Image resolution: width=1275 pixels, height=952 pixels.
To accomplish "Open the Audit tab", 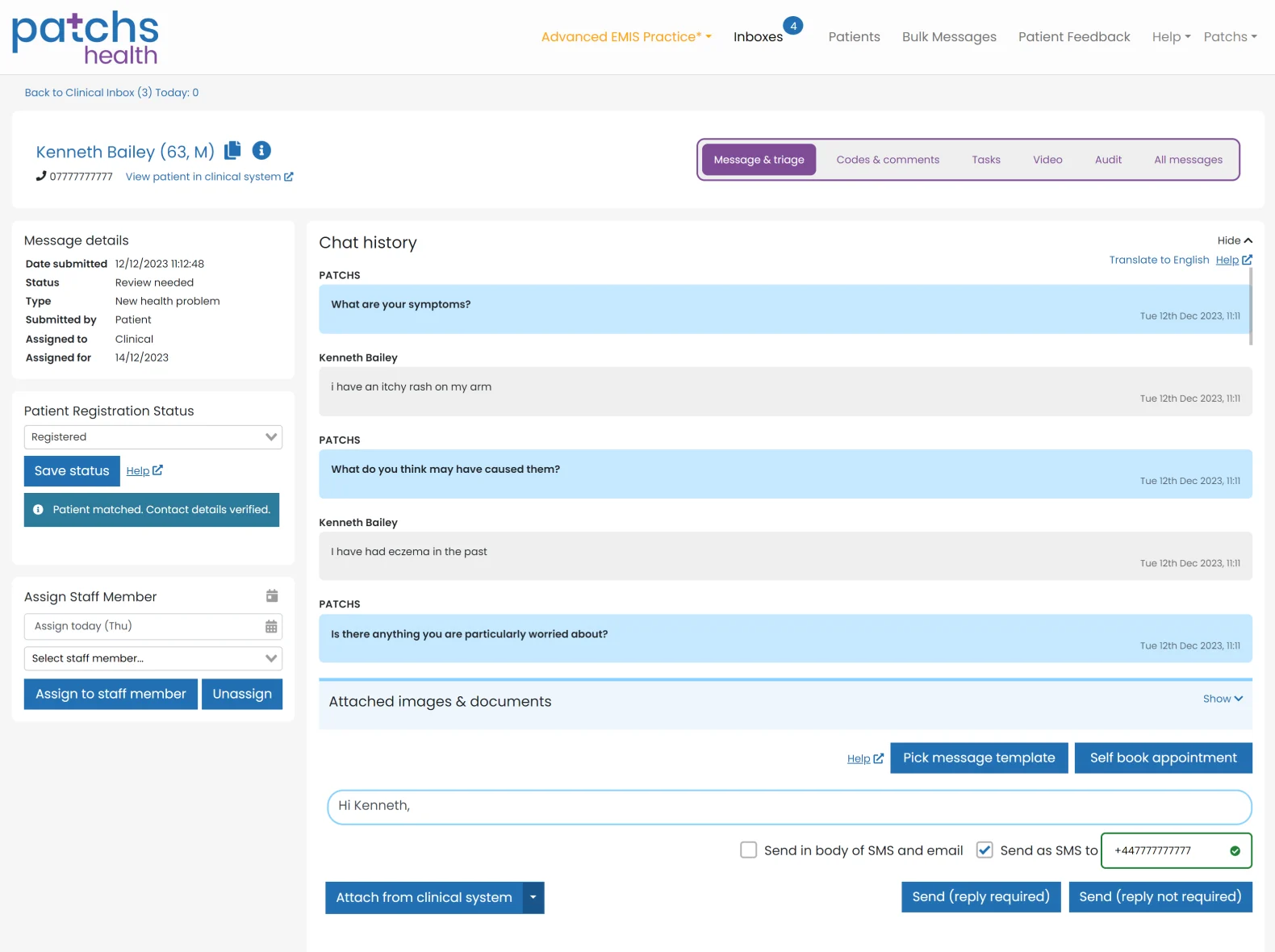I will [1108, 160].
